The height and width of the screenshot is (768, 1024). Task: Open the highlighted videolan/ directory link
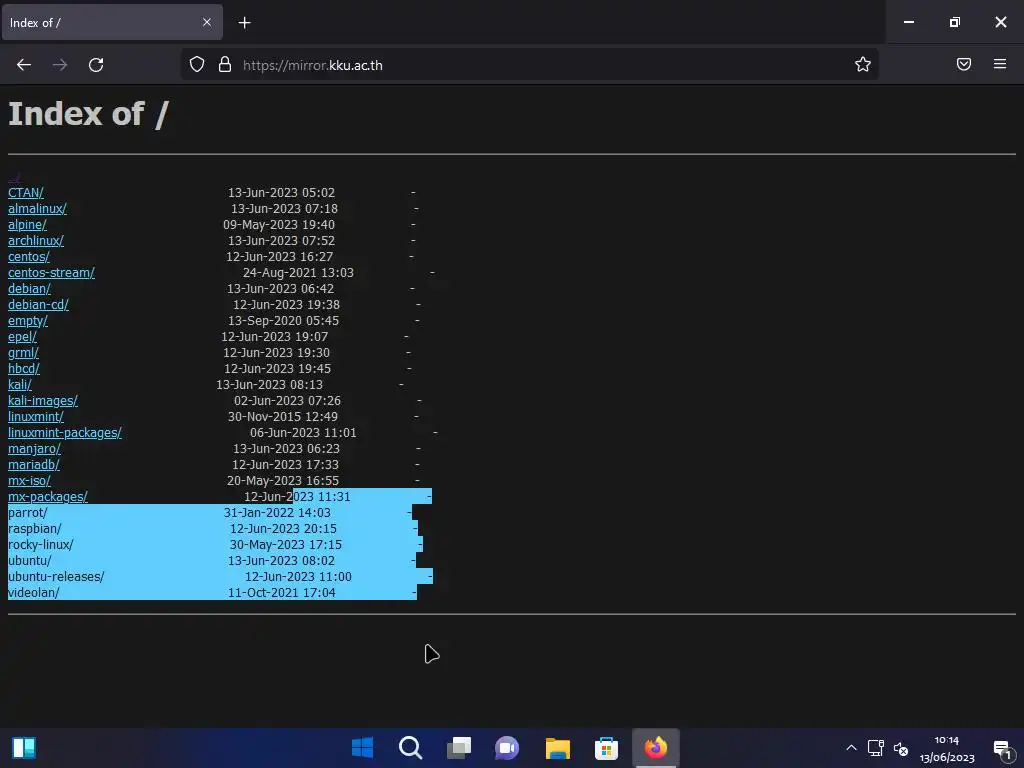(34, 592)
